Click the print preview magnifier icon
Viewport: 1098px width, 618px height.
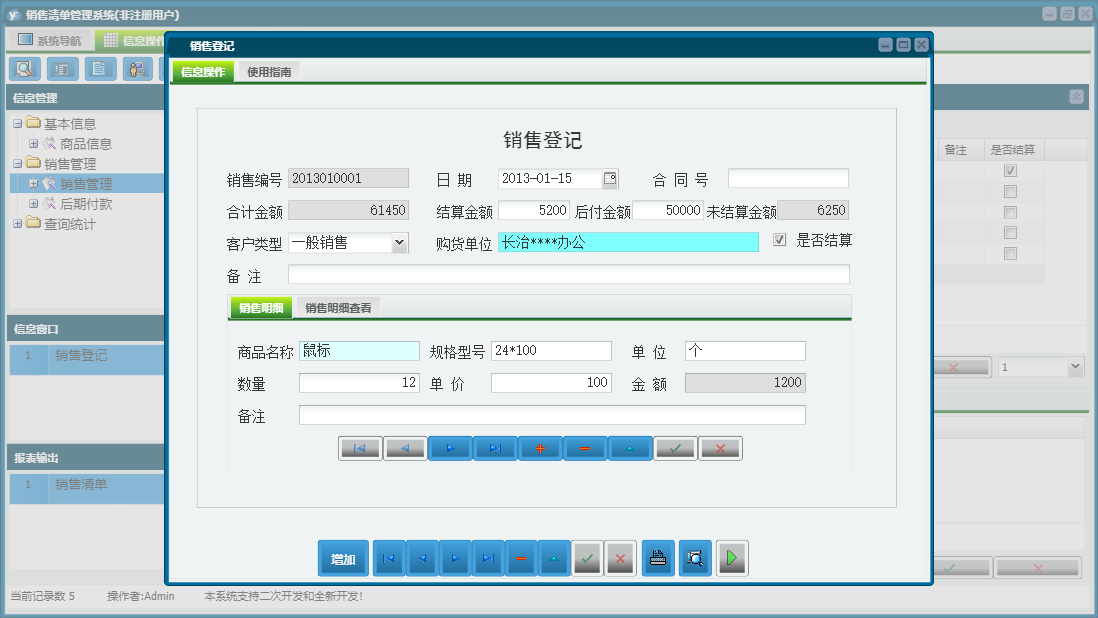(x=695, y=558)
